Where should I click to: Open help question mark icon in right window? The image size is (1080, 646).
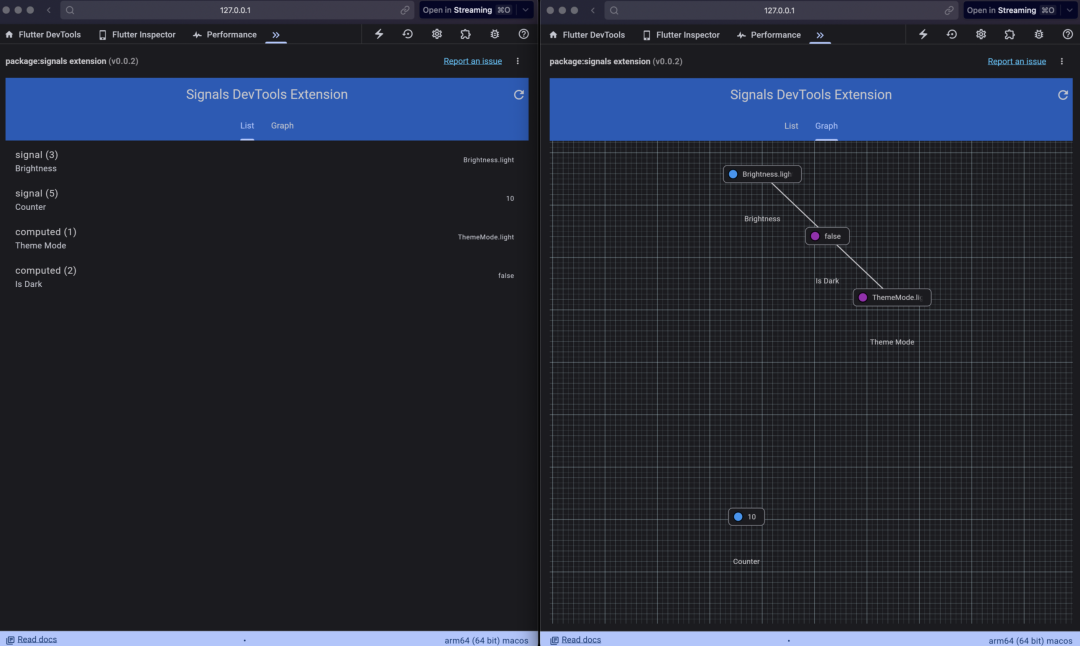pyautogui.click(x=1068, y=34)
